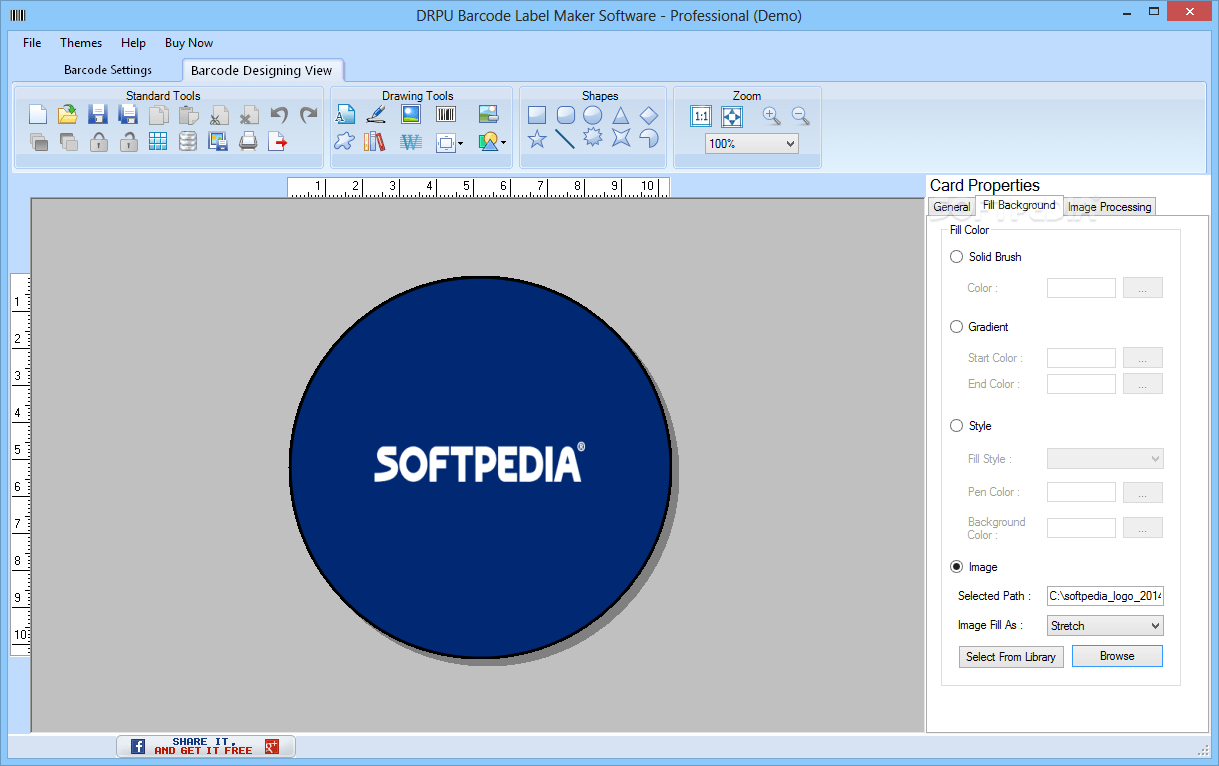Image resolution: width=1219 pixels, height=766 pixels.
Task: Click the Zoom In magnifier icon
Action: click(x=770, y=116)
